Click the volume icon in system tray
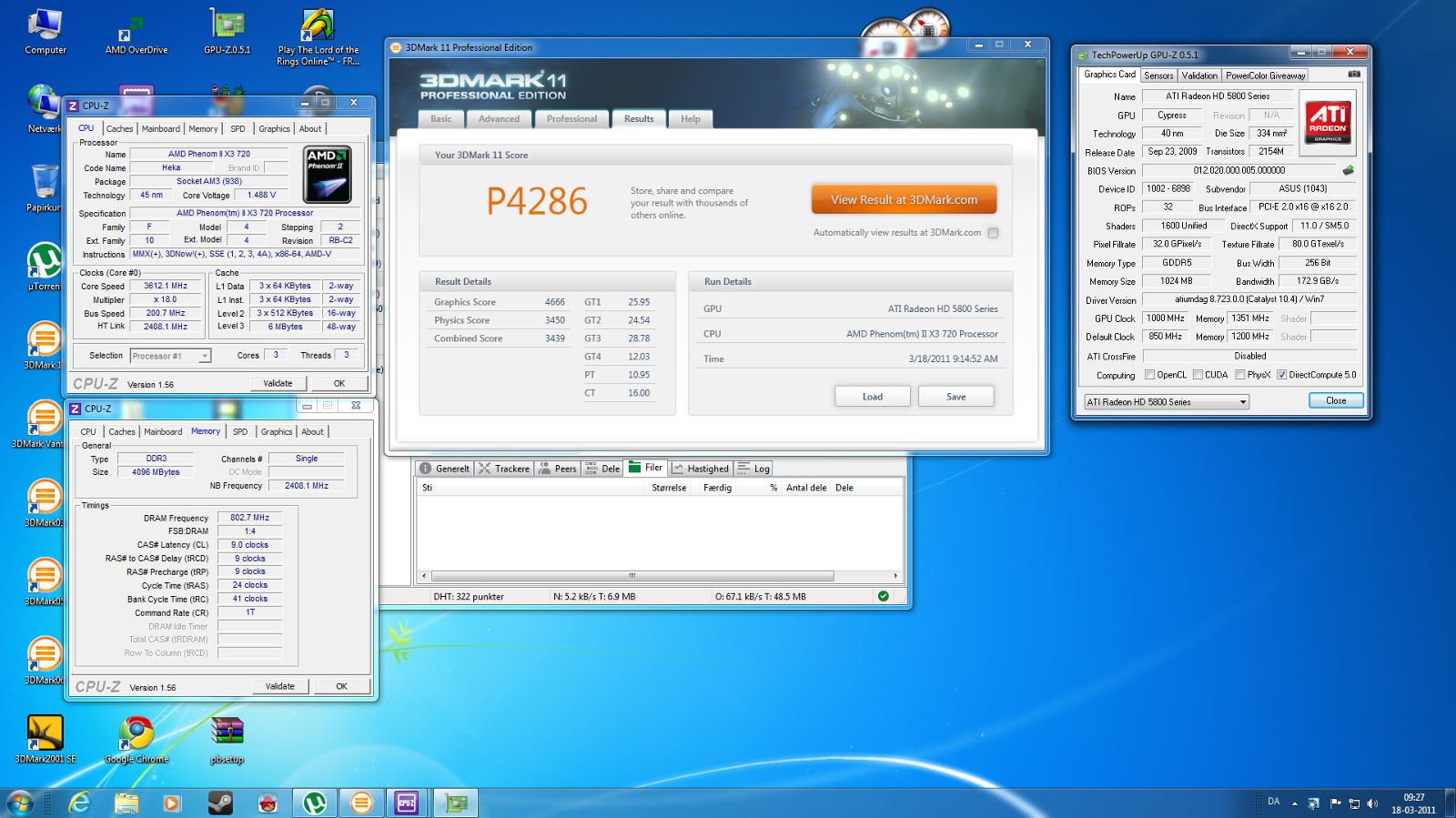1456x818 pixels. pos(1372,803)
